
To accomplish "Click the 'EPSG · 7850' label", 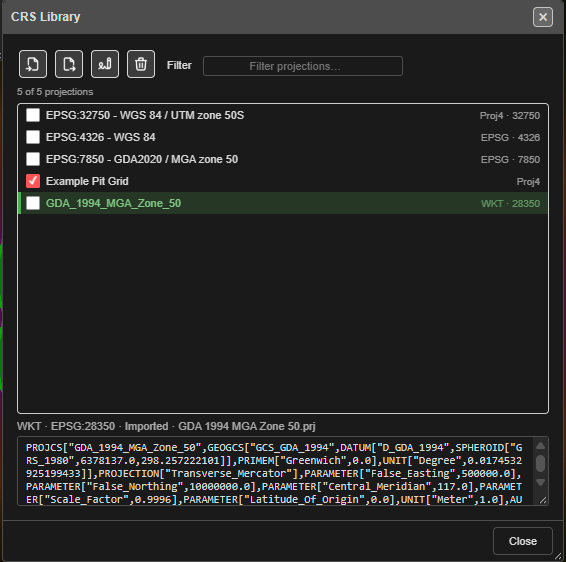I will [x=510, y=160].
